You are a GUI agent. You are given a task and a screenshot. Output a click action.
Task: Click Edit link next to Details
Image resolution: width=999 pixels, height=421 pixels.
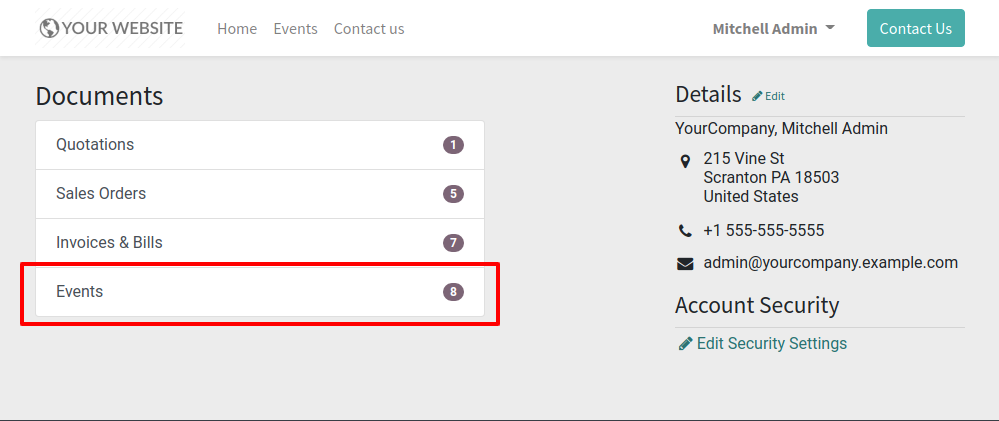775,96
